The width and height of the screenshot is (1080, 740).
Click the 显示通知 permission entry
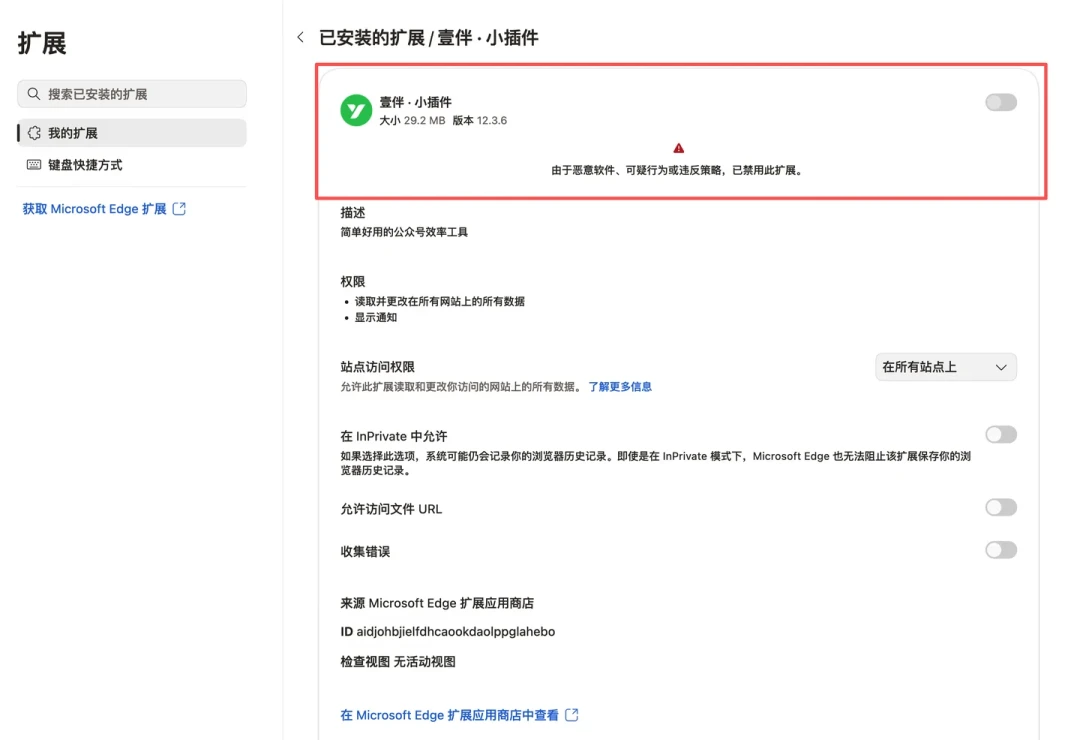click(375, 318)
